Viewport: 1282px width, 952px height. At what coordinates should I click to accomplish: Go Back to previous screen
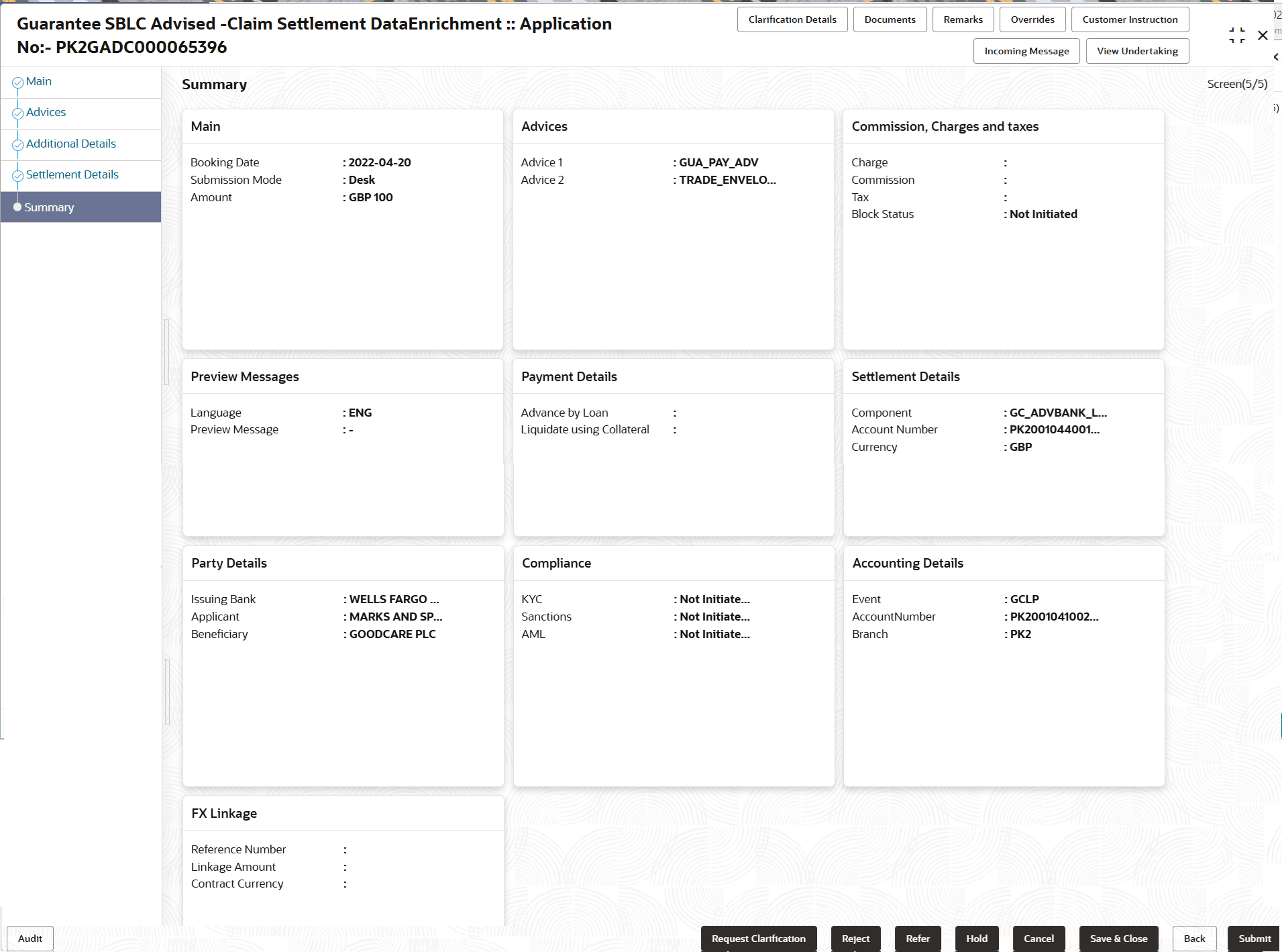click(1194, 939)
